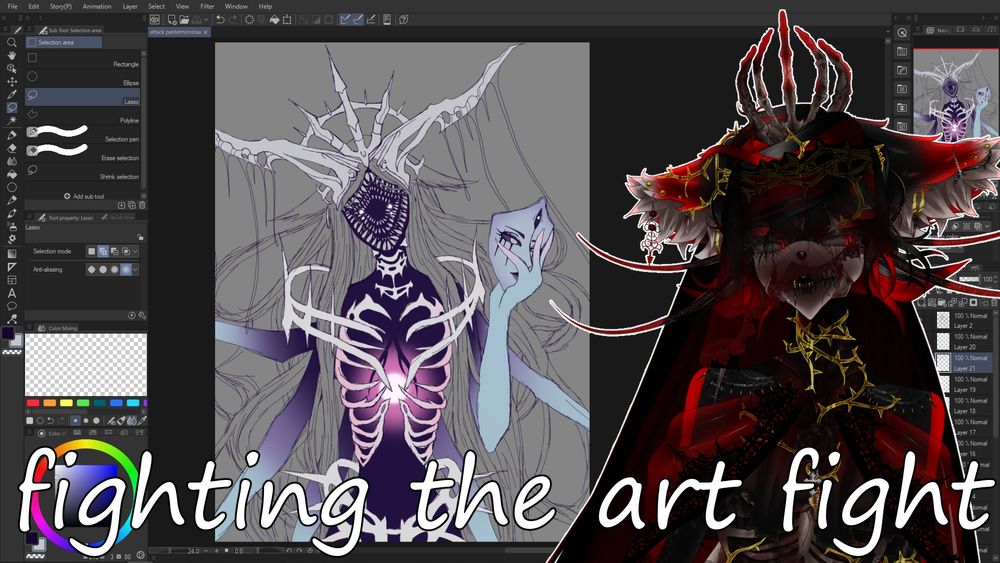Expand the Selection mode dropdown arrow

136,252
